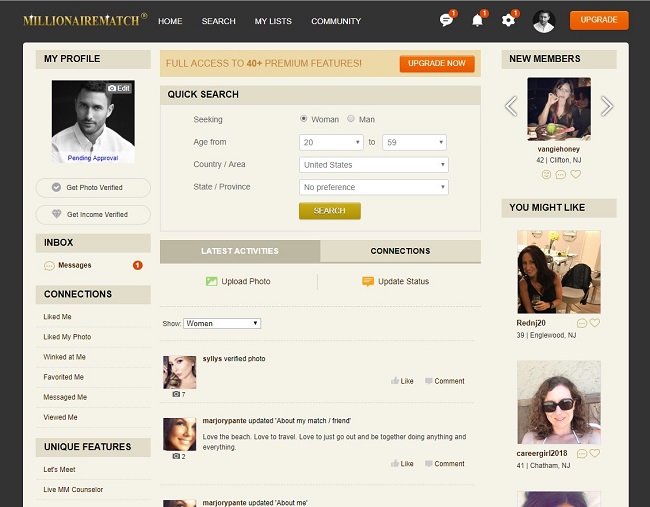Like Rednj20 with heart icon
This screenshot has width=650, height=507.
tap(594, 323)
